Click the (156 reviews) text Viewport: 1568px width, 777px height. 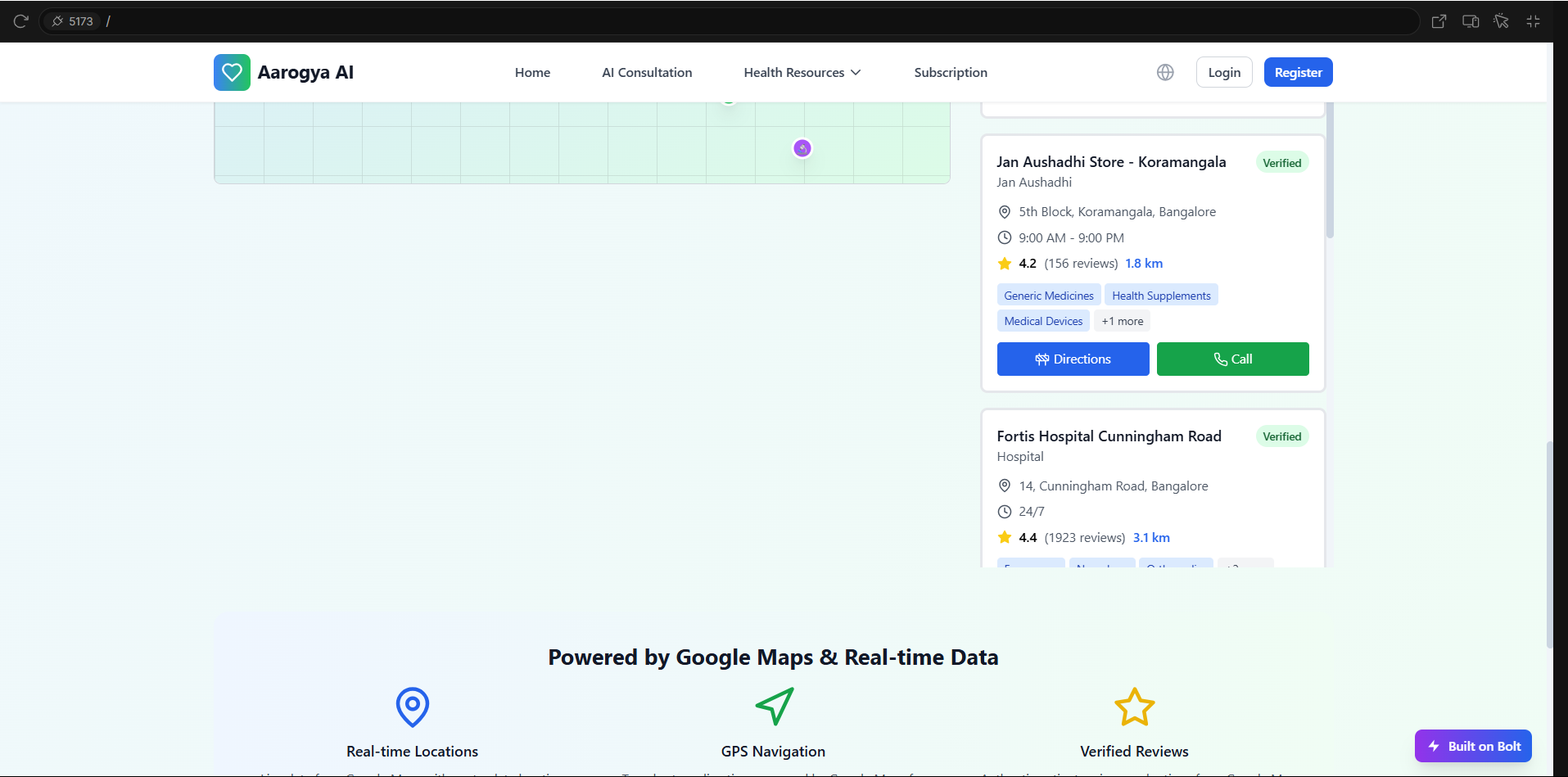coord(1081,264)
